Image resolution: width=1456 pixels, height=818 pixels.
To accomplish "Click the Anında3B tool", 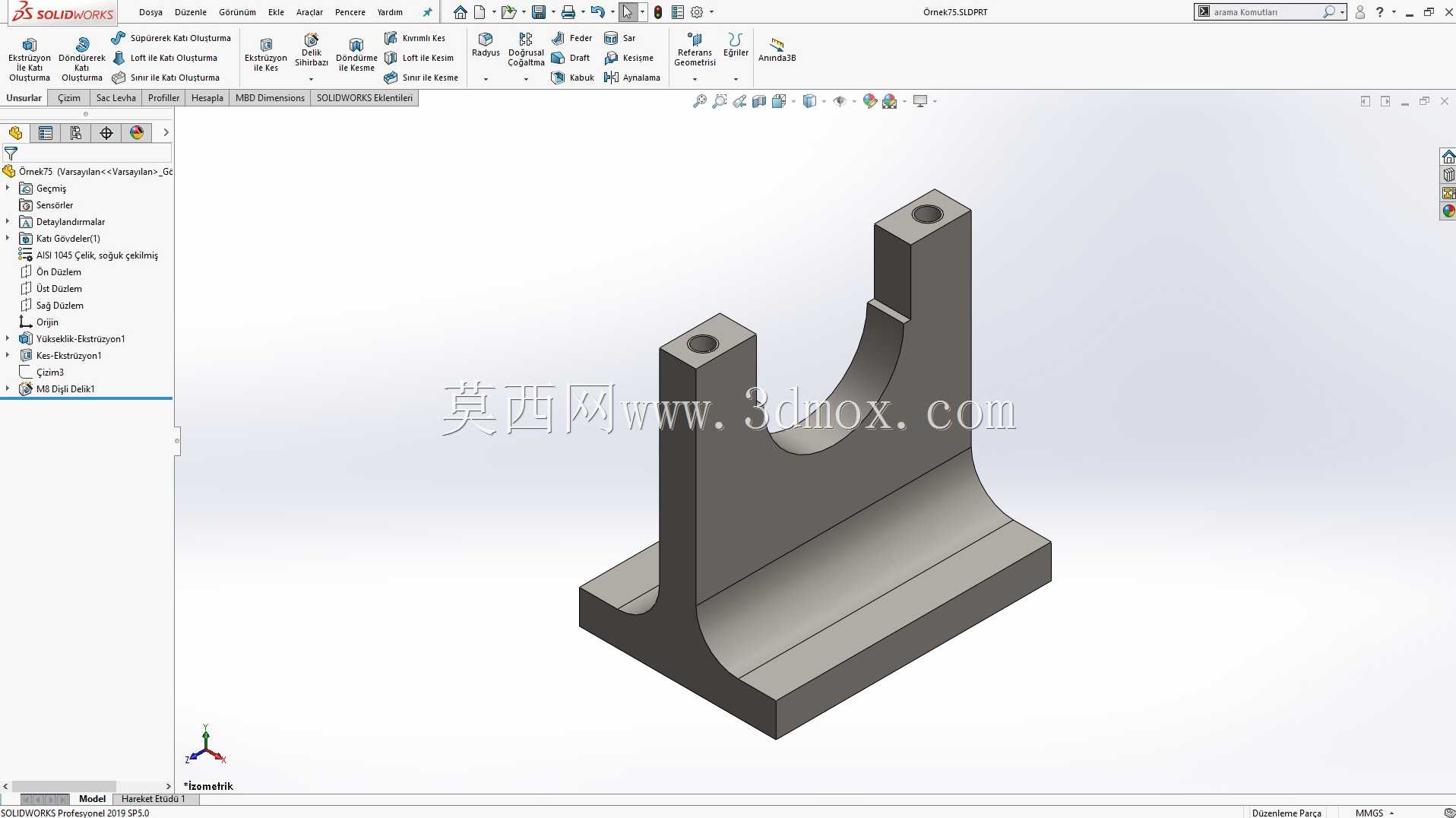I will click(777, 50).
